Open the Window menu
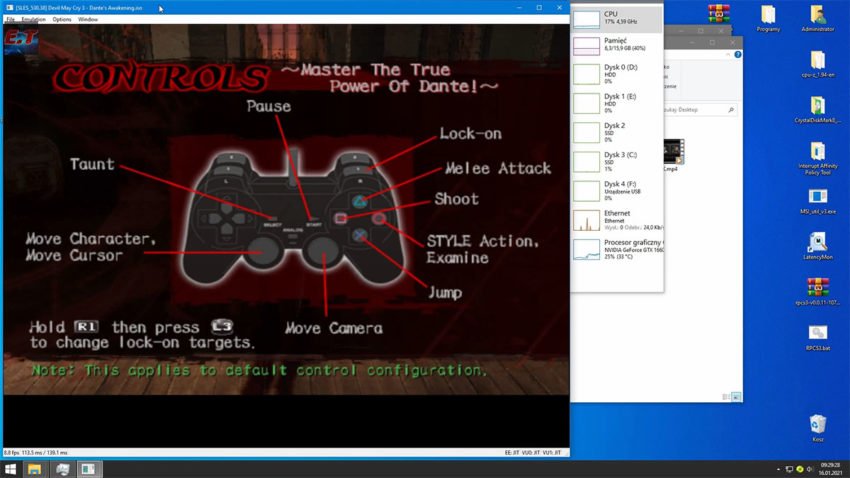Screen dimensions: 850x478 (x=88, y=19)
